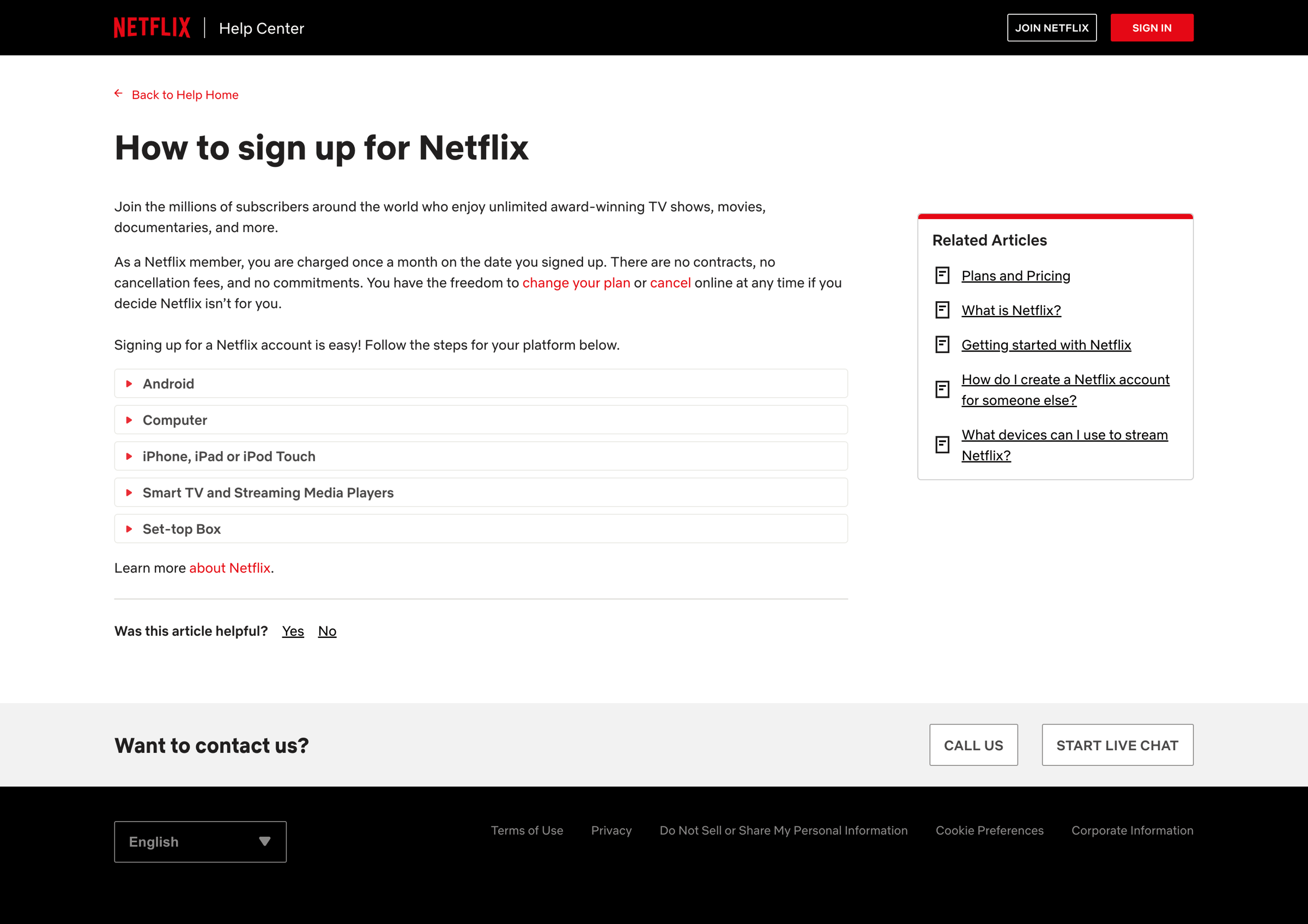Click the document icon next to What is Netflix?

(942, 311)
